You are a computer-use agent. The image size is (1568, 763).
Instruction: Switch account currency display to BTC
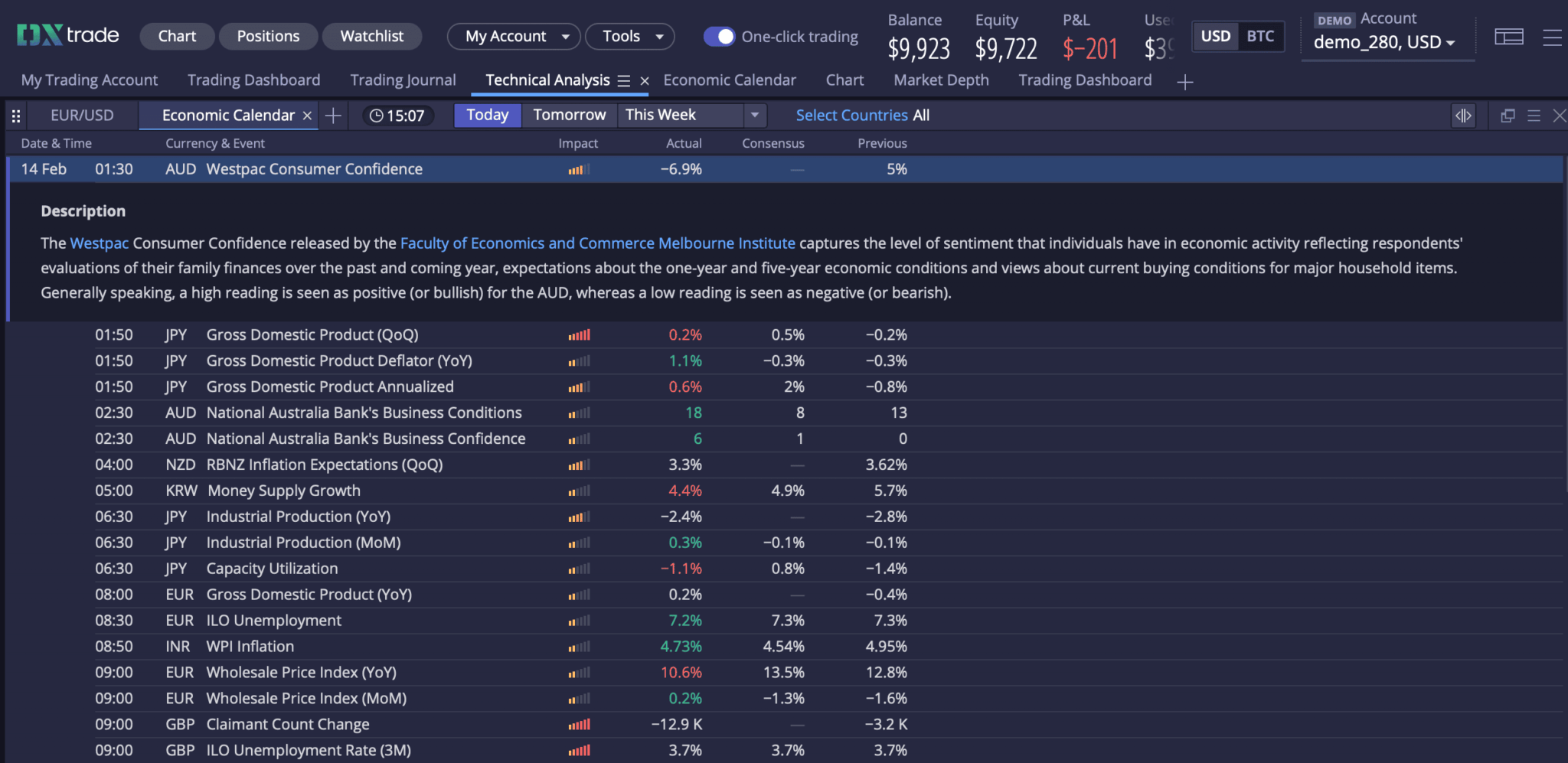click(1260, 35)
